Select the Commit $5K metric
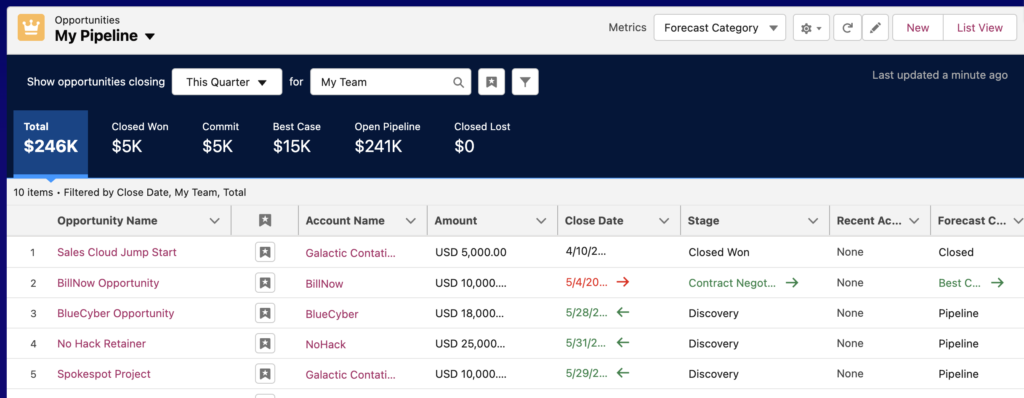Screen dimensions: 1024x398 [220, 138]
